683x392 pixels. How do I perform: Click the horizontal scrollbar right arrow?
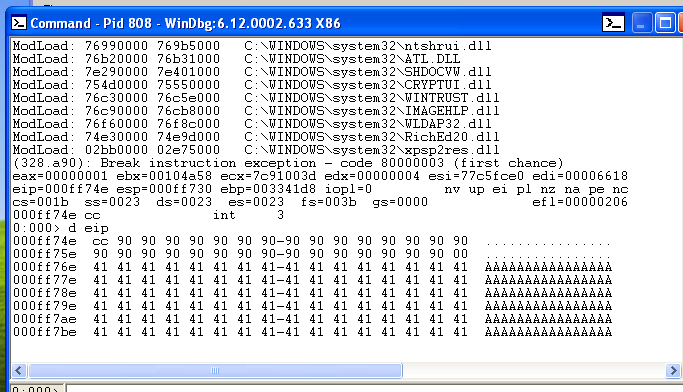[x=673, y=371]
